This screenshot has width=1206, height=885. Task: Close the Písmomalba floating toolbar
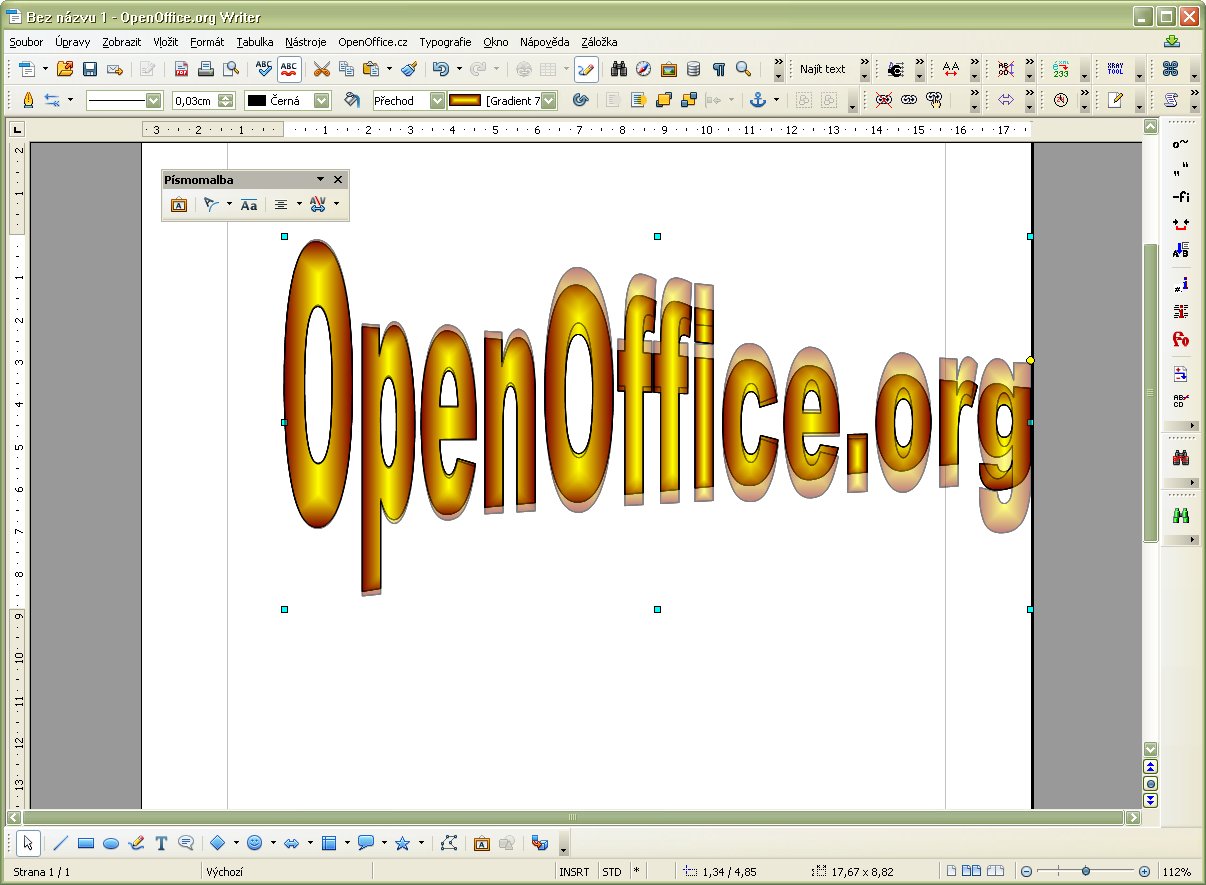(x=338, y=179)
